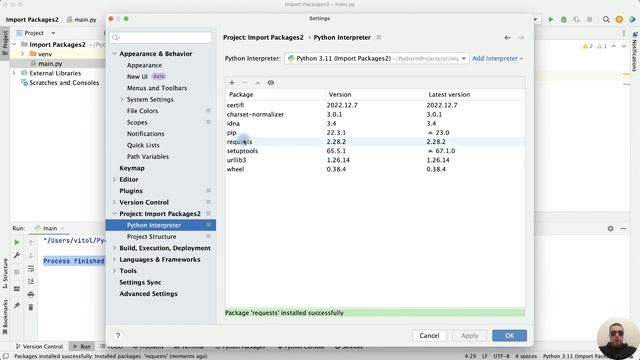Click the Apply button

pos(469,336)
